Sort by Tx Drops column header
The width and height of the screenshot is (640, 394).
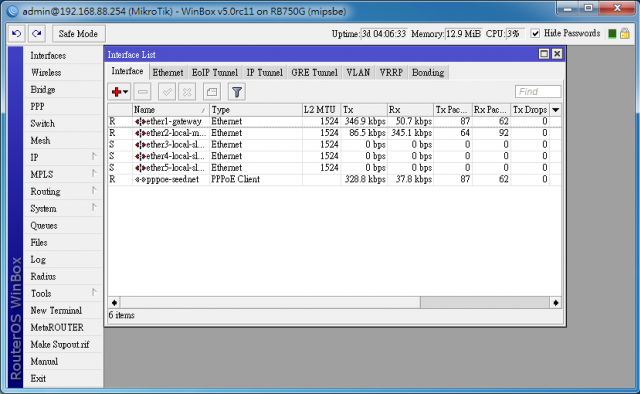pyautogui.click(x=530, y=110)
